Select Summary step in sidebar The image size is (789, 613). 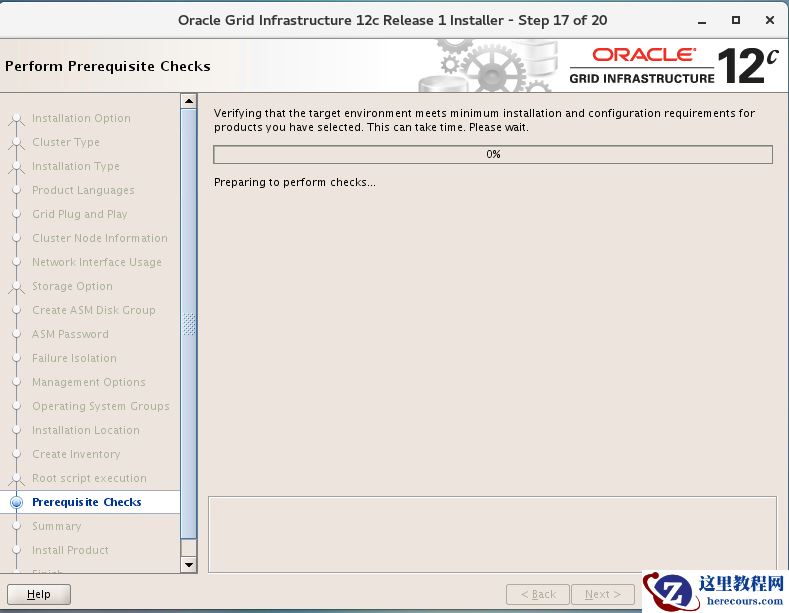[x=56, y=526]
